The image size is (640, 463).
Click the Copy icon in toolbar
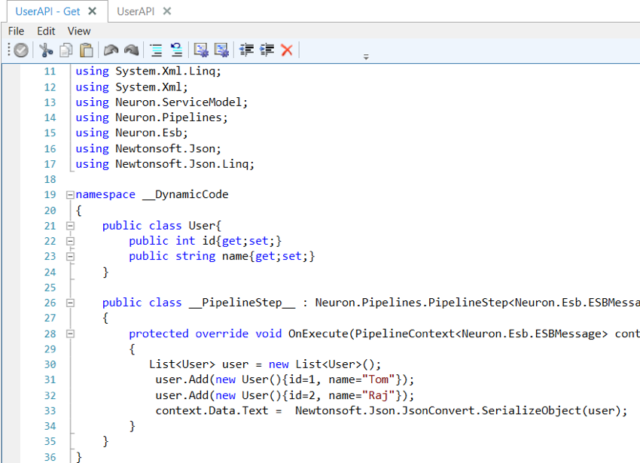point(66,50)
